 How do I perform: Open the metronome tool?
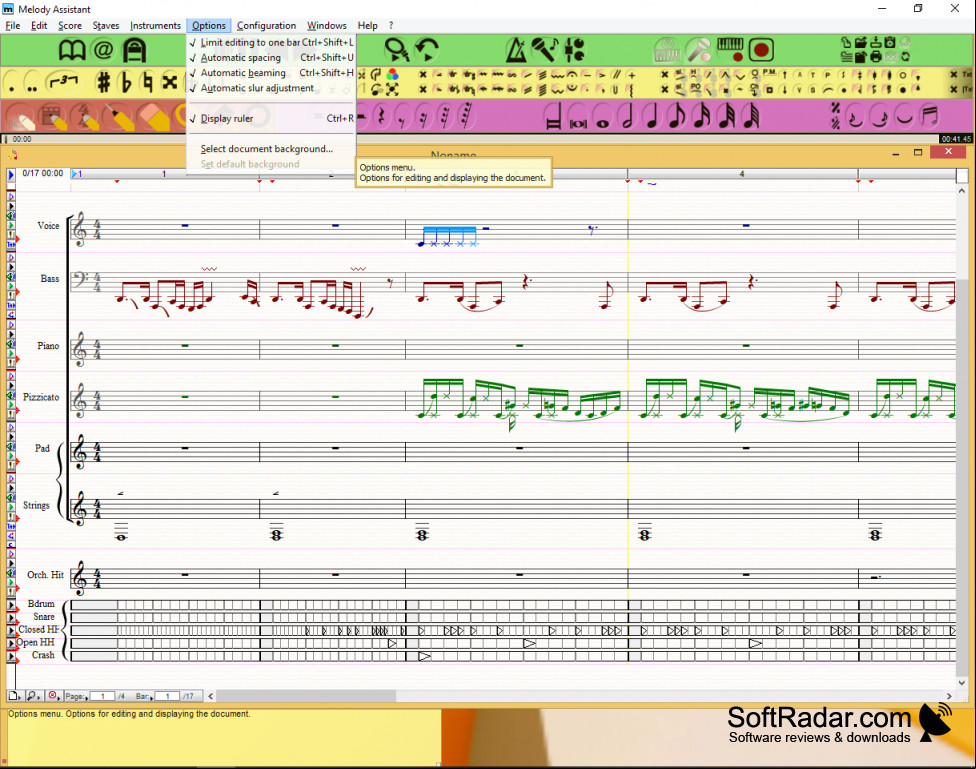pyautogui.click(x=515, y=50)
